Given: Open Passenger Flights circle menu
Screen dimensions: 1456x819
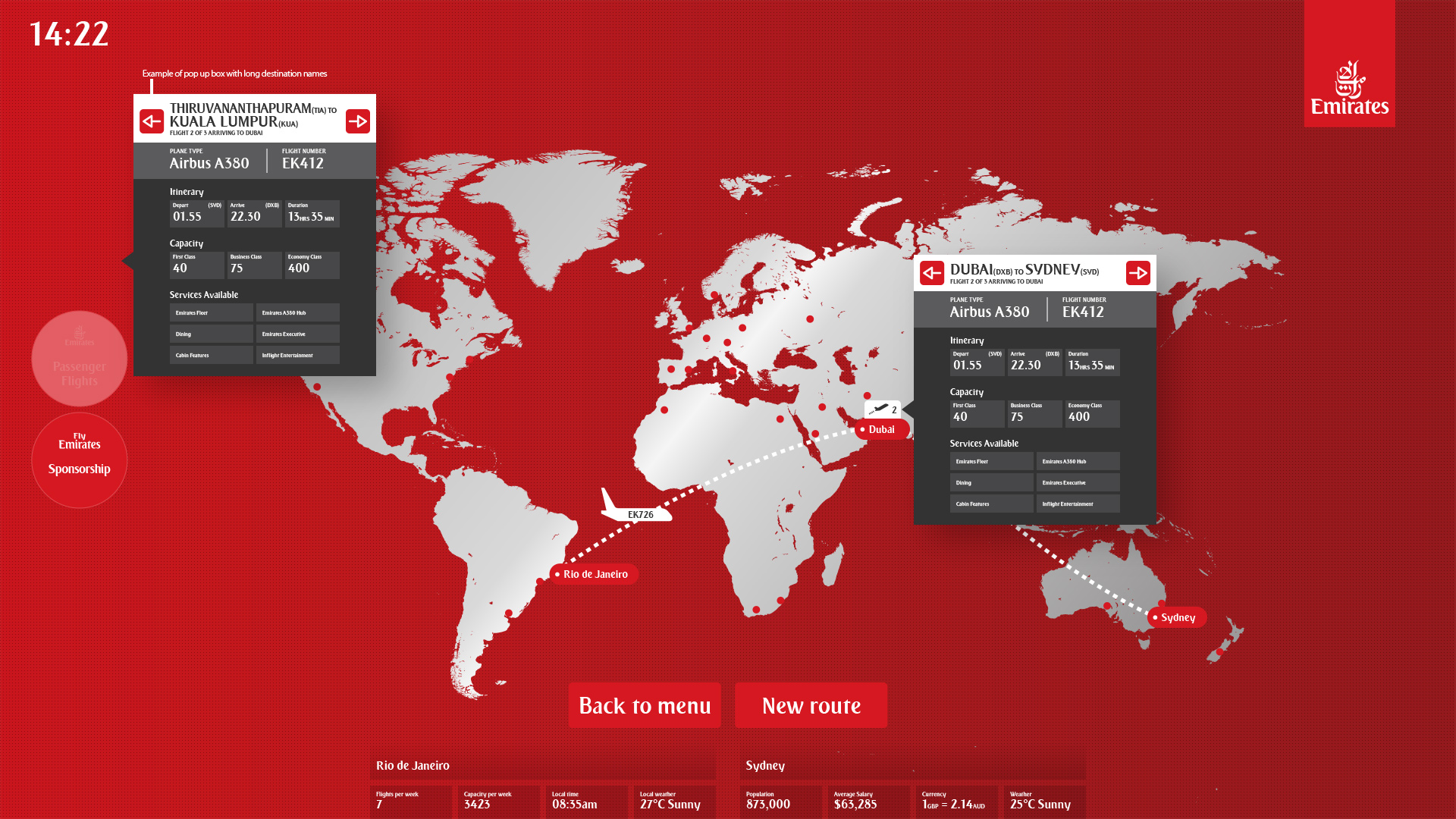Looking at the screenshot, I should pyautogui.click(x=80, y=359).
